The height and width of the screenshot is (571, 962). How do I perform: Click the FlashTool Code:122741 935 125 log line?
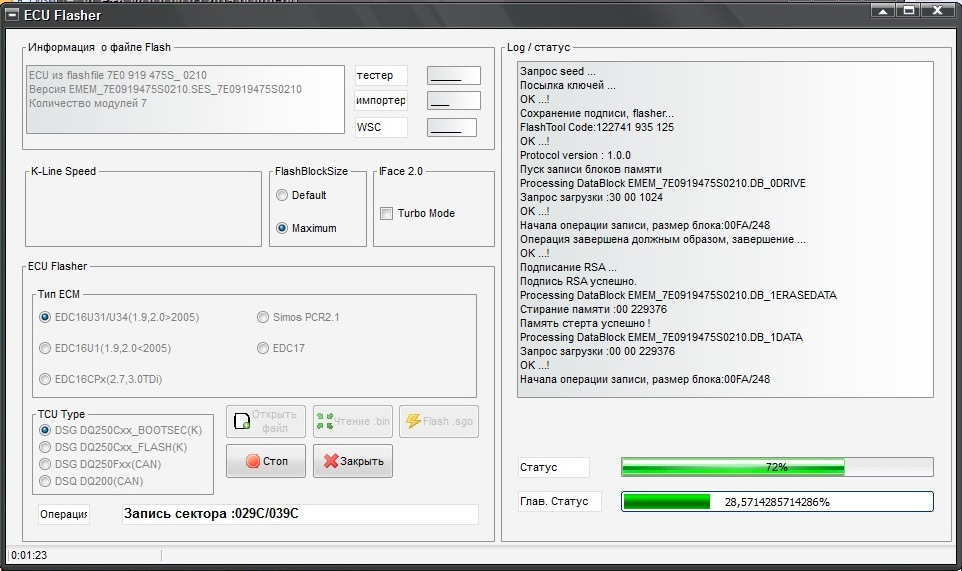pos(596,128)
